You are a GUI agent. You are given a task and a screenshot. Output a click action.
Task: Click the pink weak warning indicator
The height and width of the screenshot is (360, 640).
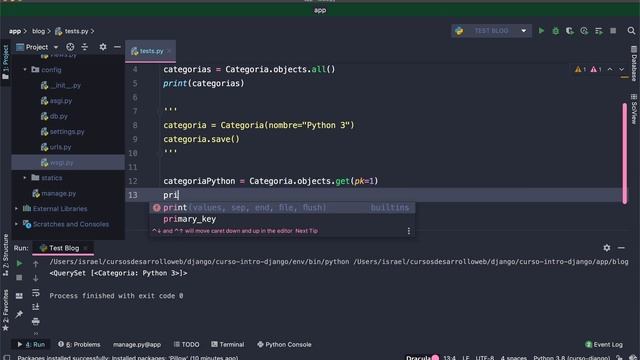pos(596,69)
